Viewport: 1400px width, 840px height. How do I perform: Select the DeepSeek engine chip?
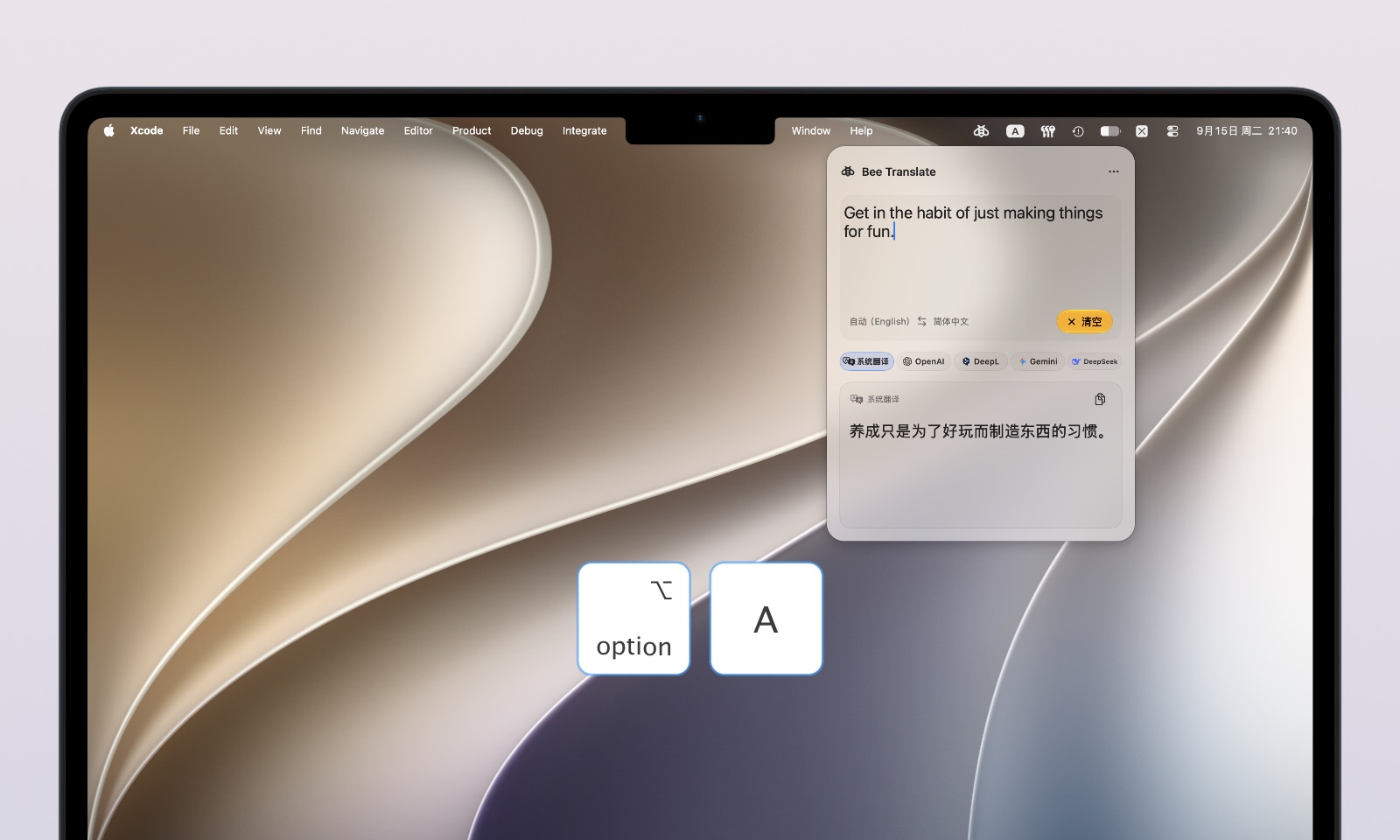coord(1095,361)
